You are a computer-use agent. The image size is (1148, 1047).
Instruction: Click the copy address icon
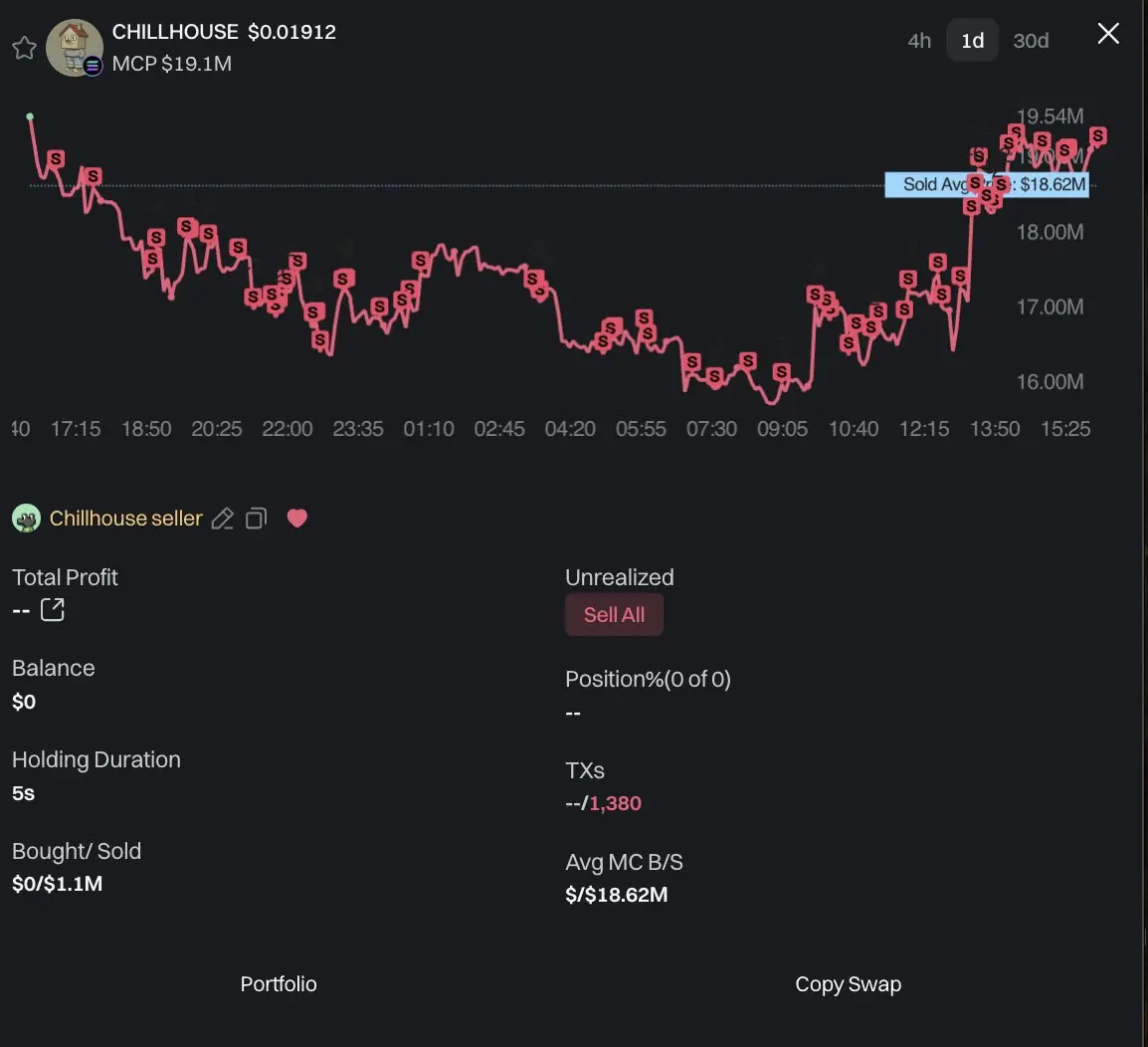[x=256, y=519]
